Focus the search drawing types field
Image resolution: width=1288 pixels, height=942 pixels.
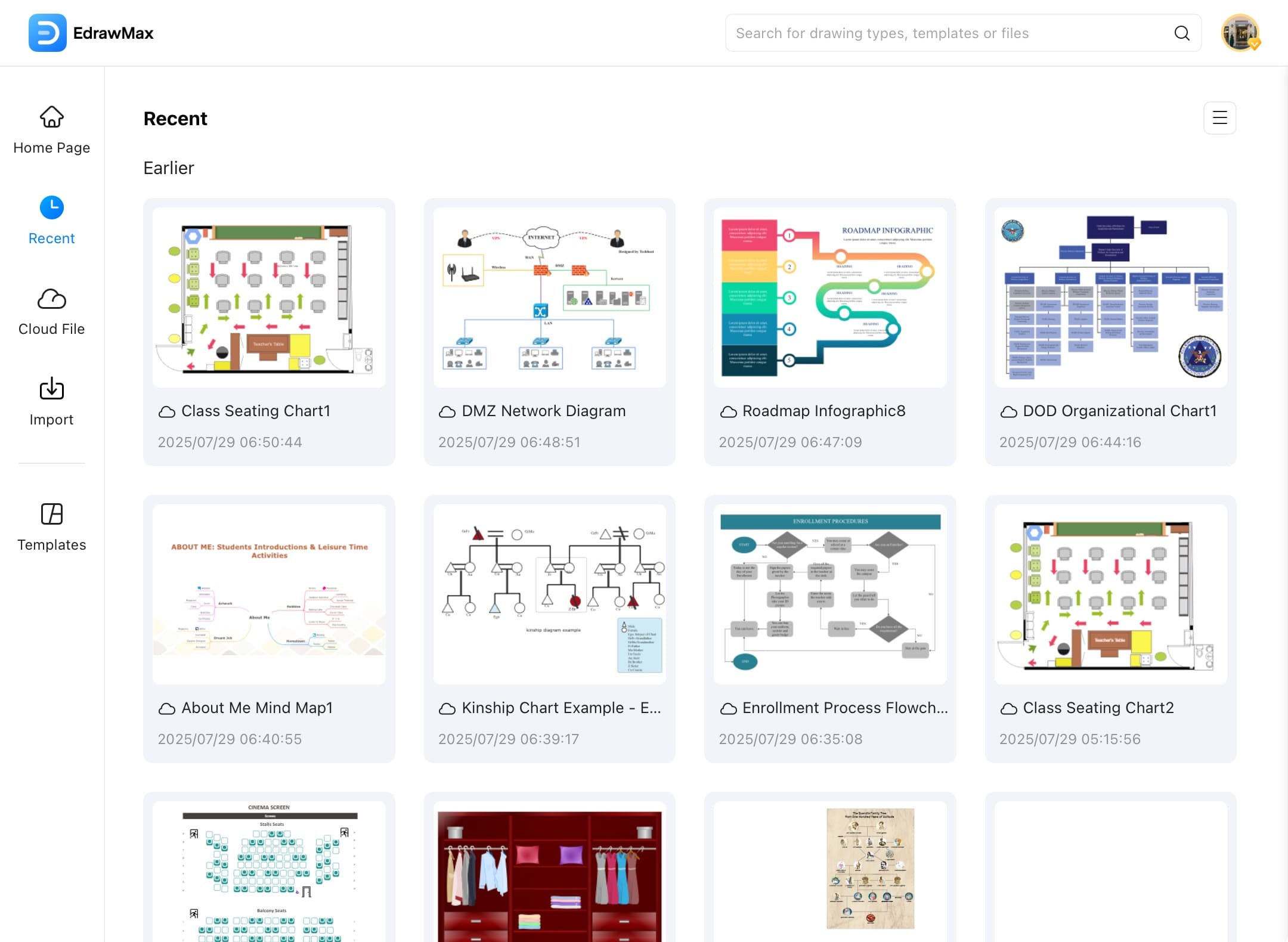[x=948, y=33]
